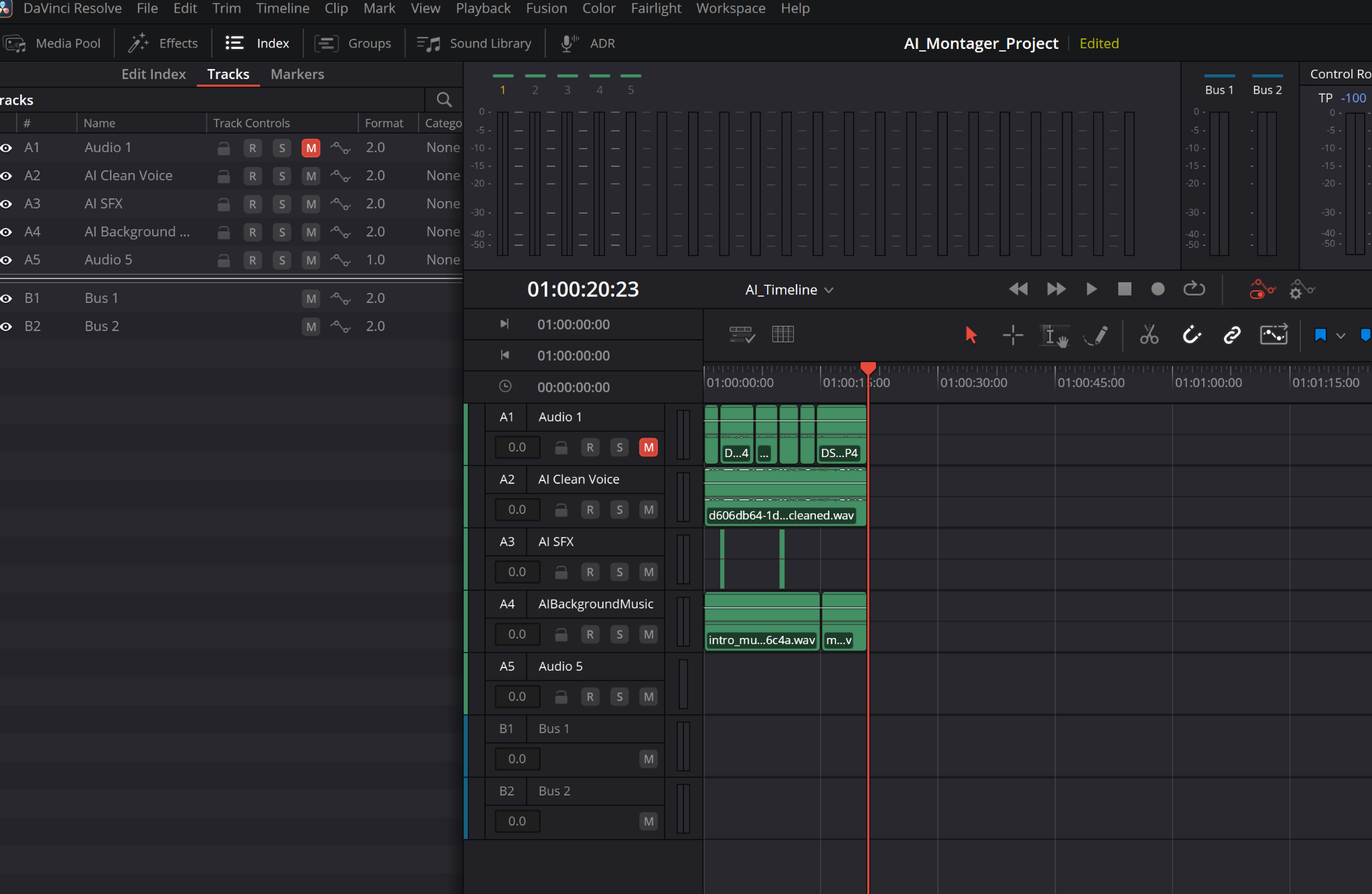Open the ADR panel

588,44
